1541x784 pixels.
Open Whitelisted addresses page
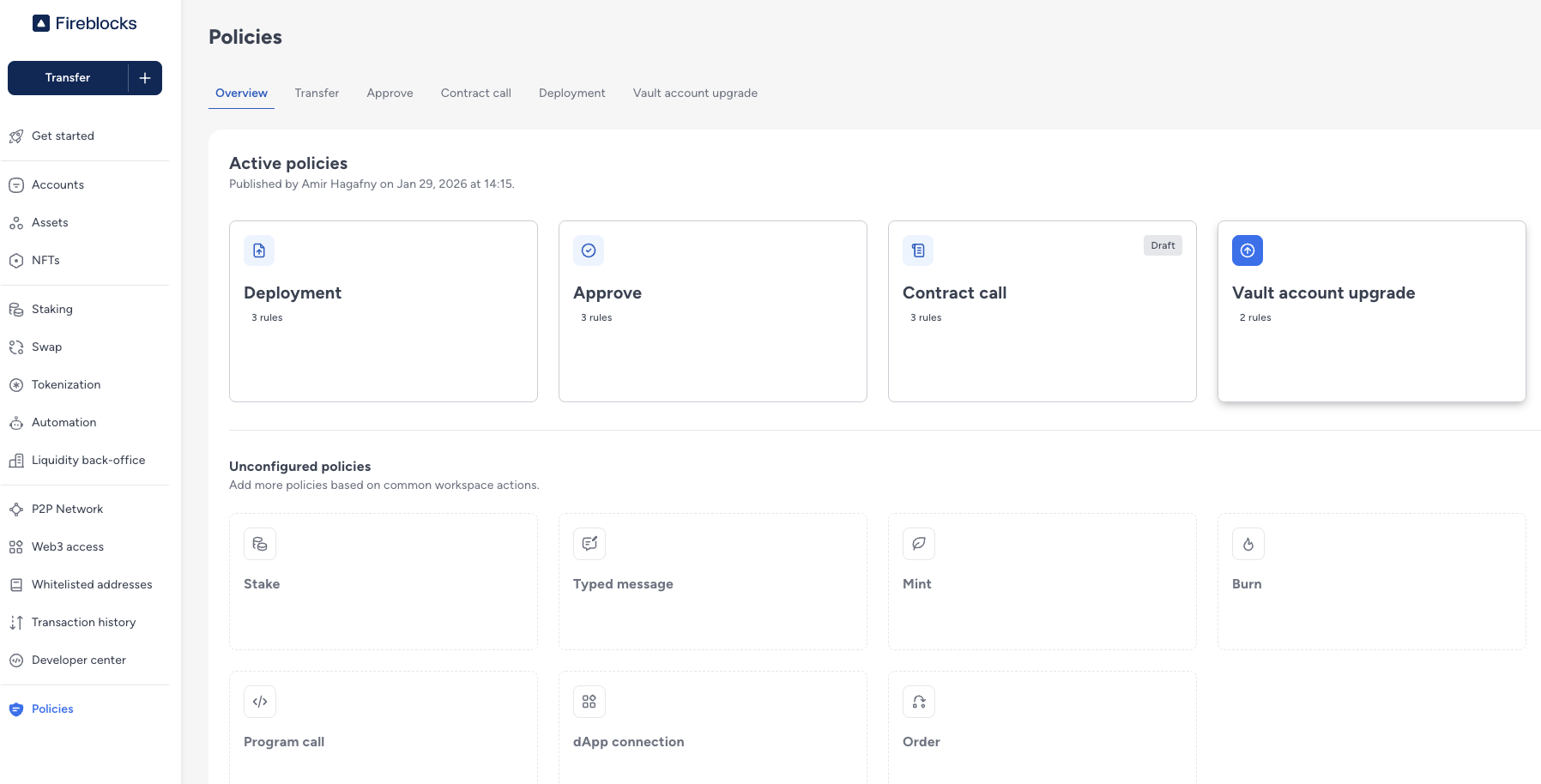click(x=92, y=584)
